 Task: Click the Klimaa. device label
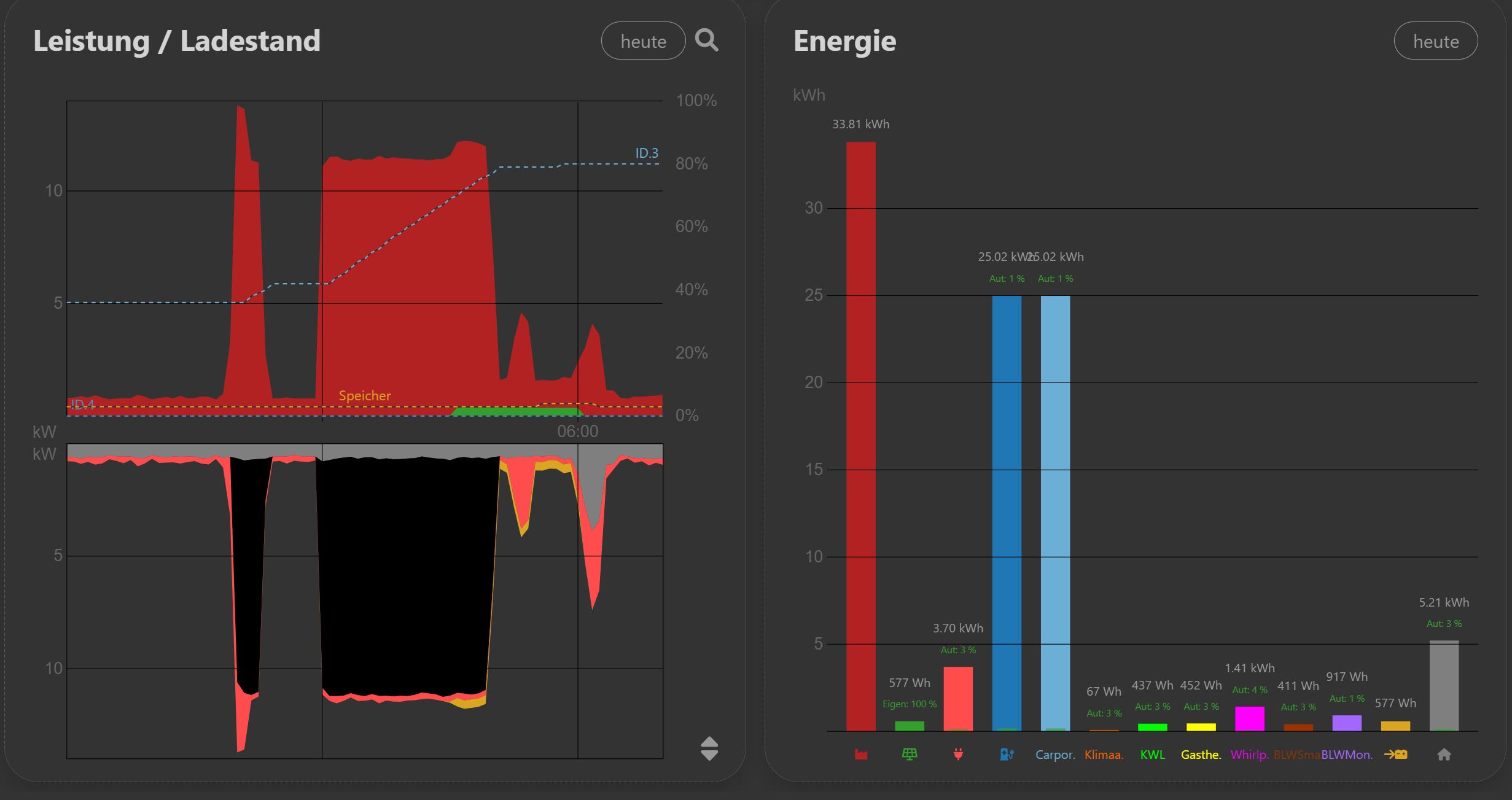1104,755
